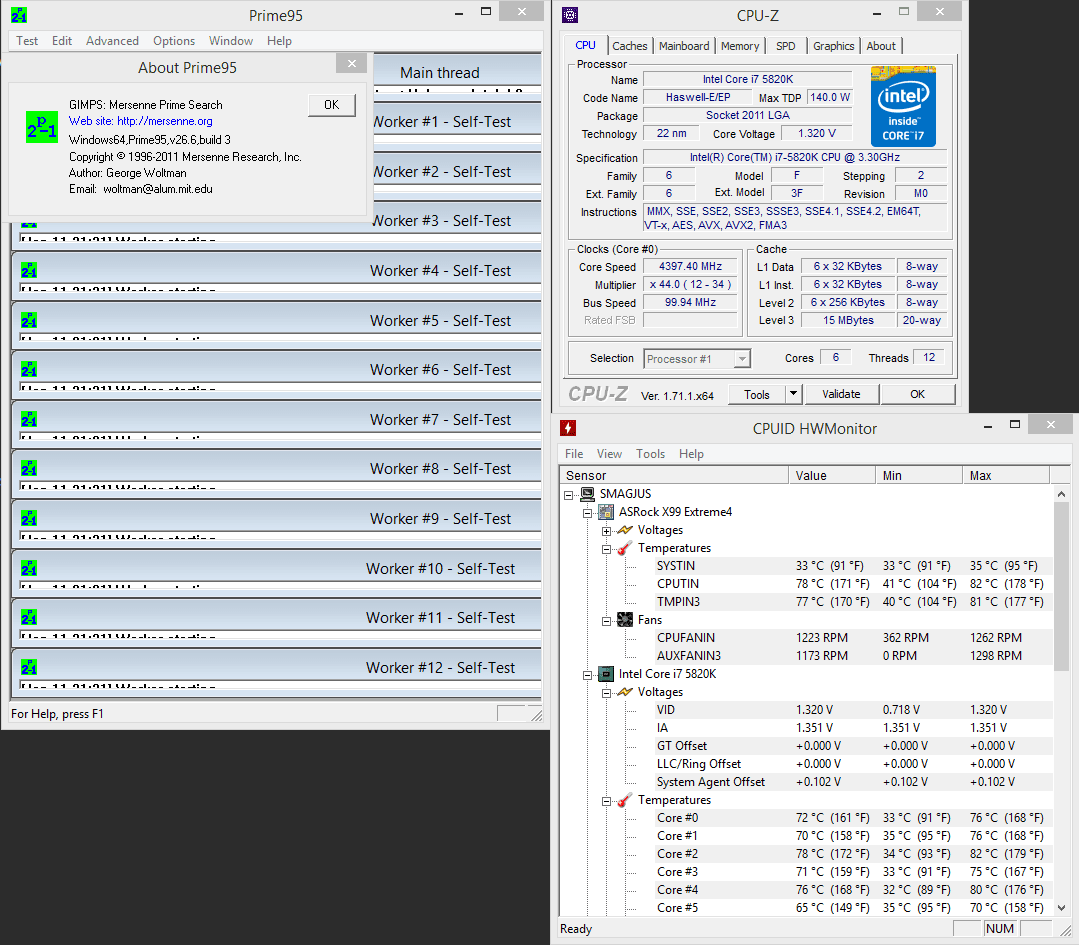Click the Intel Core i7 5820K chip icon
The image size is (1079, 945).
606,674
